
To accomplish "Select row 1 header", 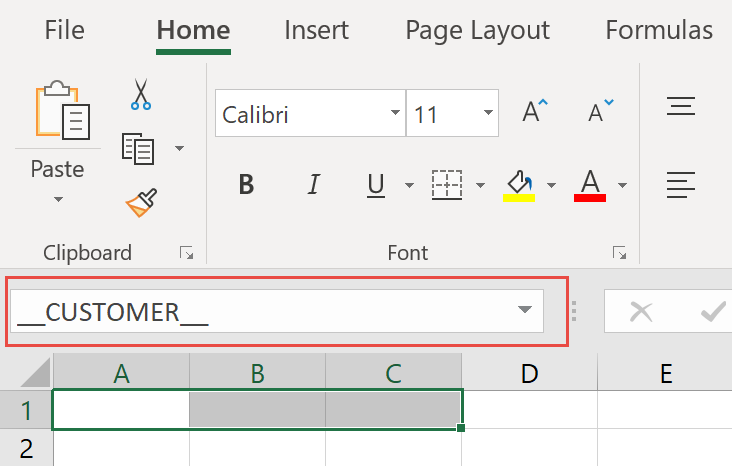I will [x=26, y=410].
